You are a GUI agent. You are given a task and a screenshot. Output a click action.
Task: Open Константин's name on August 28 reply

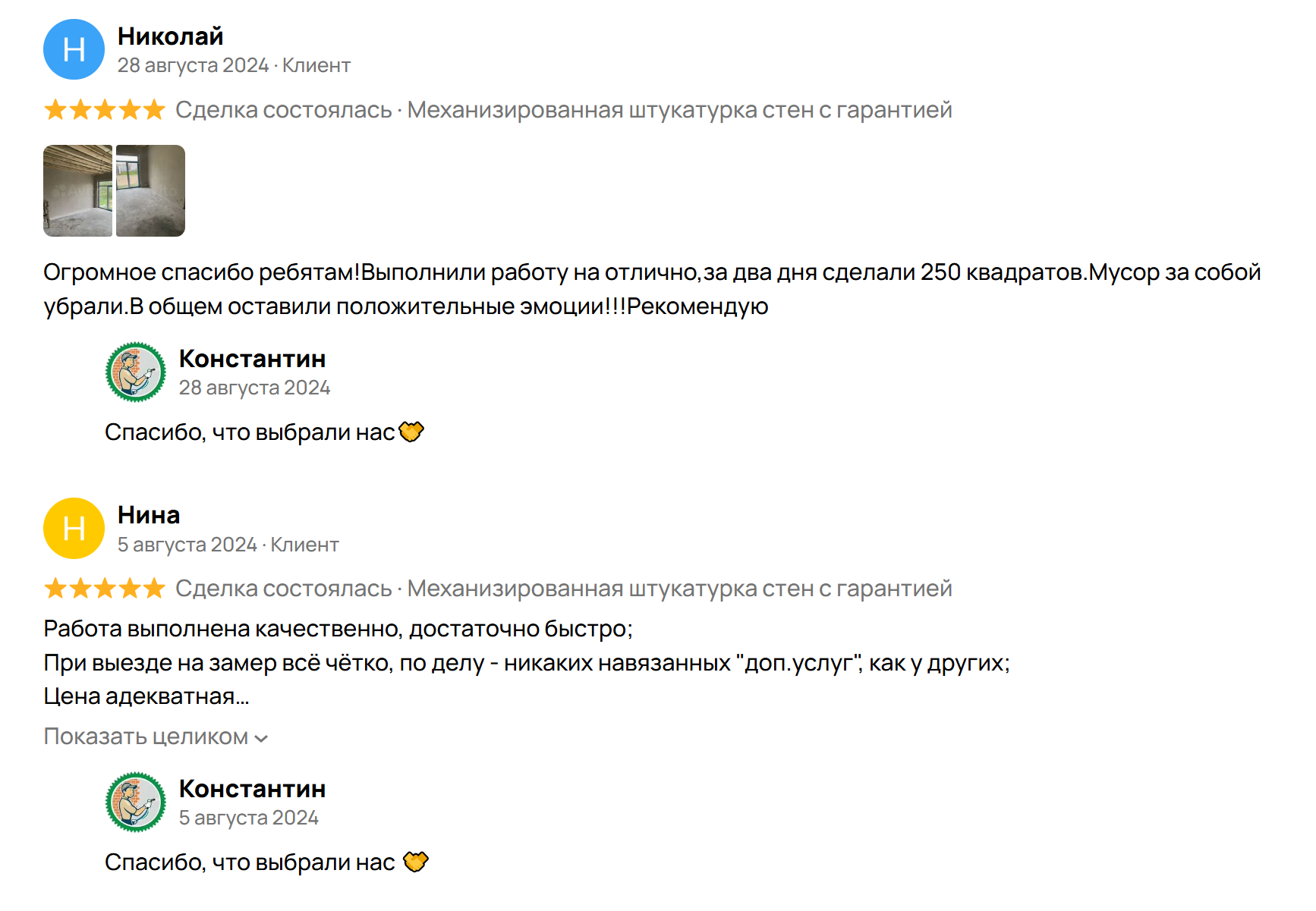[x=252, y=359]
